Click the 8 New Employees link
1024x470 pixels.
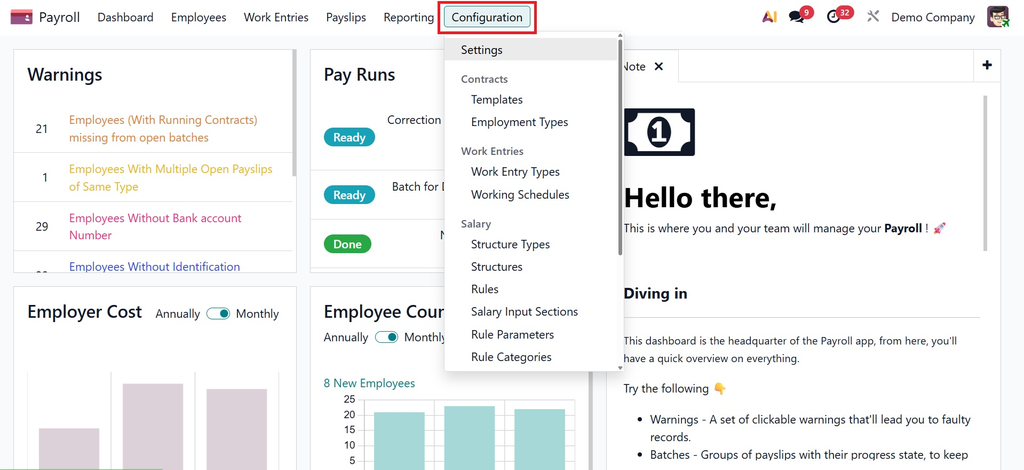(369, 383)
